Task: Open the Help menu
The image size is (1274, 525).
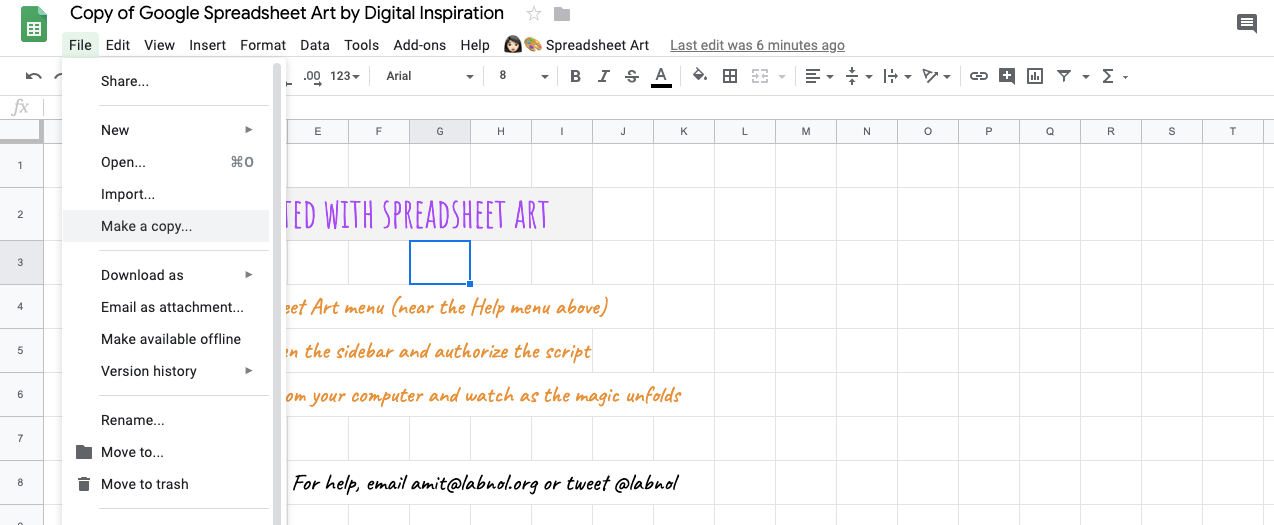Action: coord(475,45)
